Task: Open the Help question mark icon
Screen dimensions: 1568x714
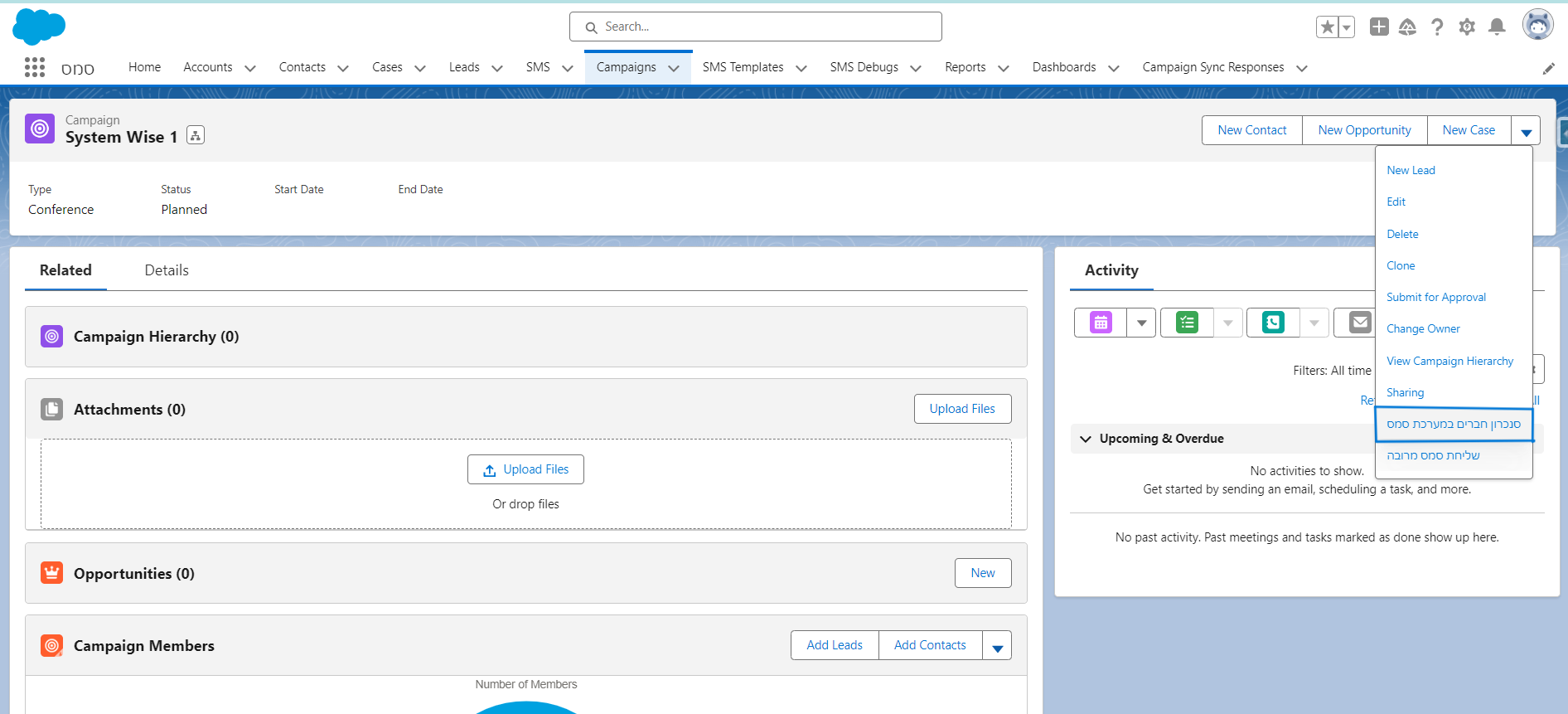Action: tap(1437, 27)
